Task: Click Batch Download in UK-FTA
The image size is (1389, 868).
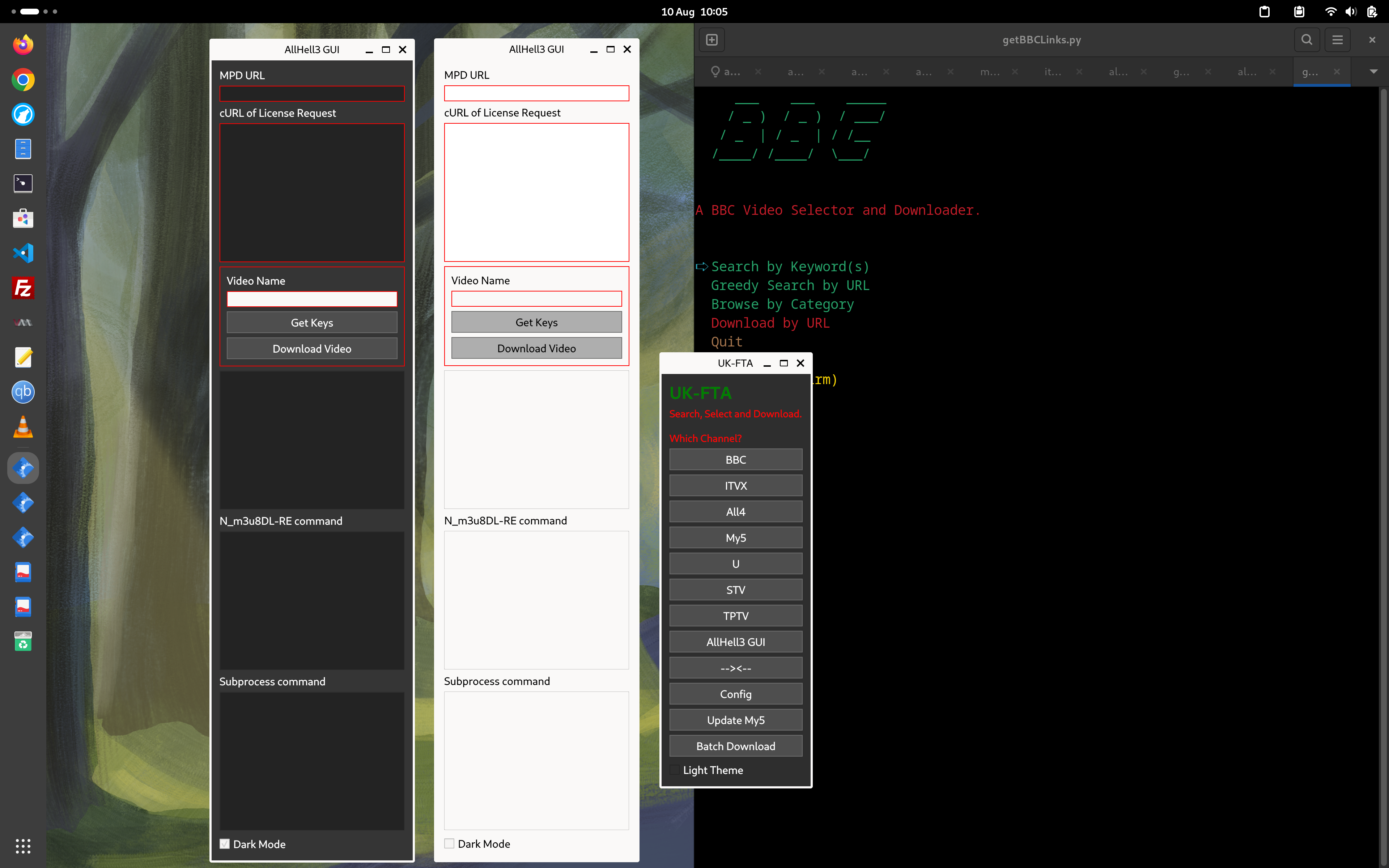Action: 735,746
